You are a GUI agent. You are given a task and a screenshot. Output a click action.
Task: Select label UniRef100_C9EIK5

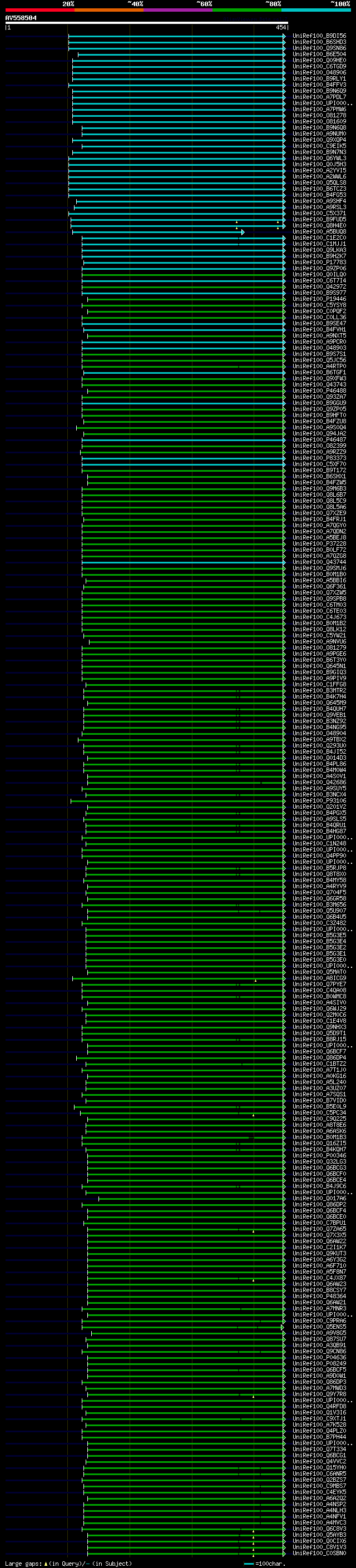point(319,146)
